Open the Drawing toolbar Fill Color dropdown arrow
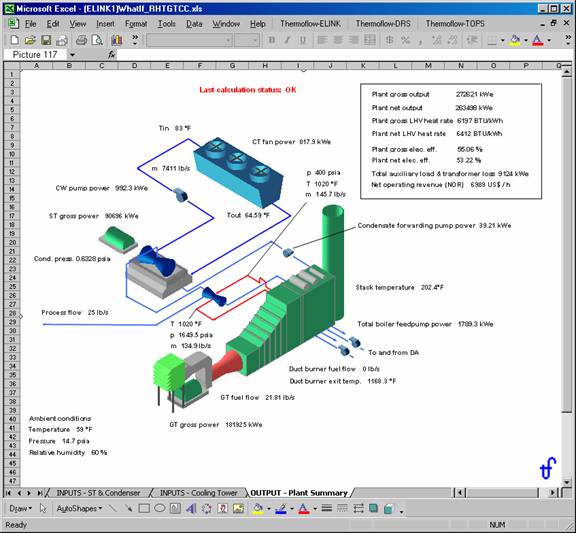The height and width of the screenshot is (533, 576). point(269,509)
